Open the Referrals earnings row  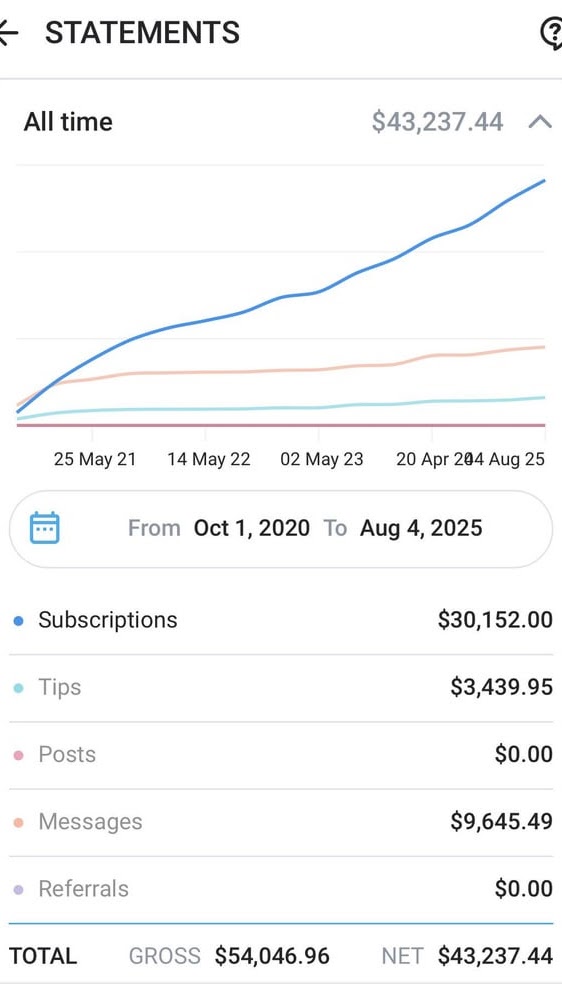point(281,889)
